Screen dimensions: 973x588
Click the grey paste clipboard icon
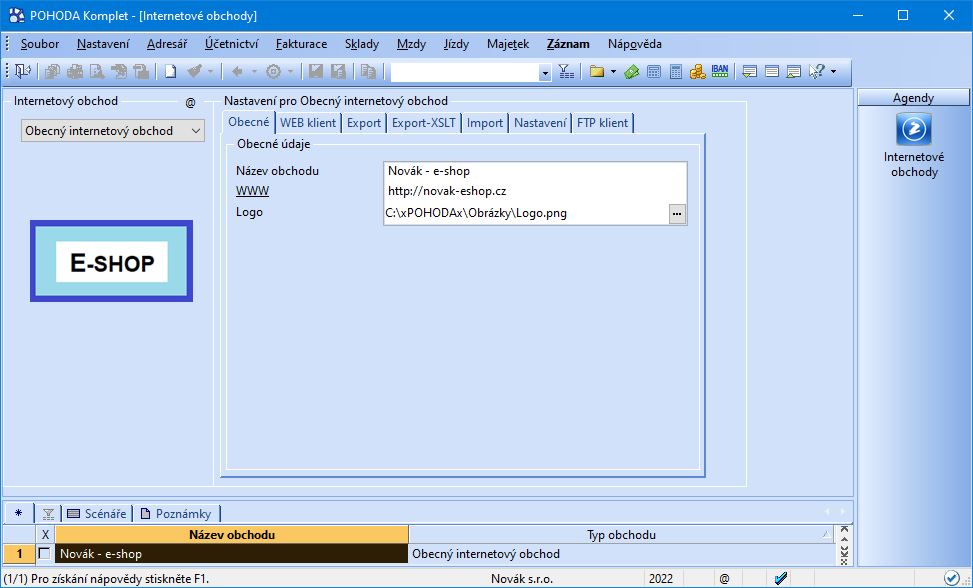[x=369, y=72]
